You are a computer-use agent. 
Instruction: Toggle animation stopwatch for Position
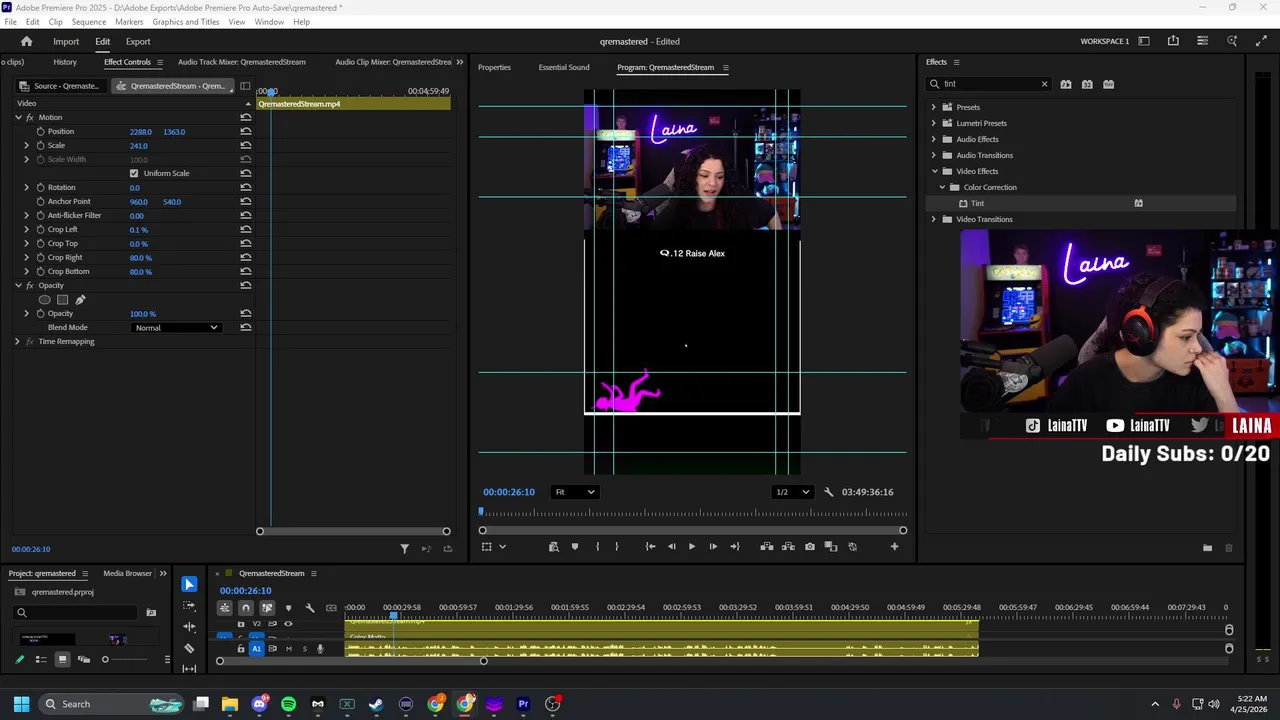pos(40,131)
